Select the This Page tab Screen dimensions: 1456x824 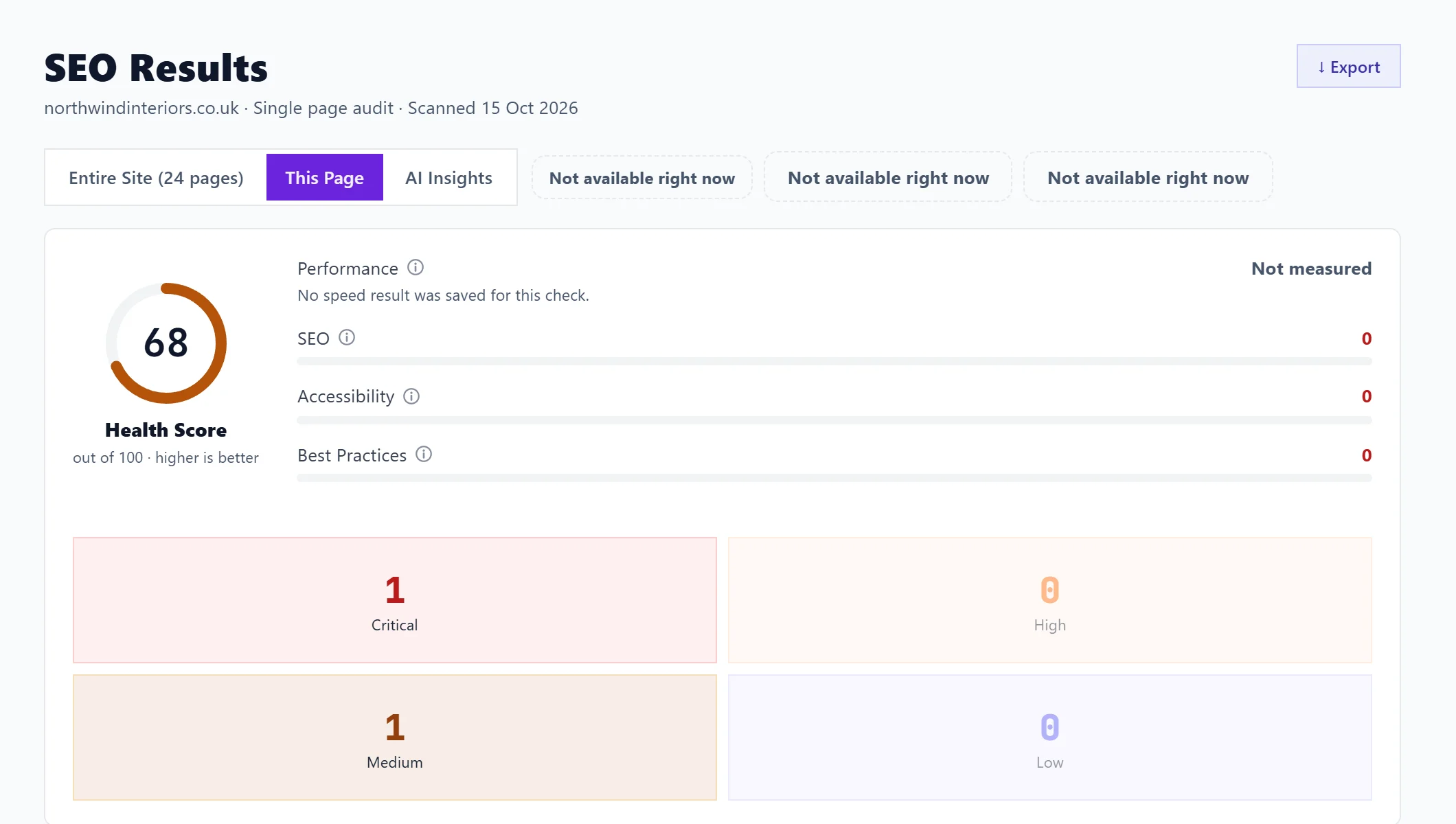[x=324, y=177]
